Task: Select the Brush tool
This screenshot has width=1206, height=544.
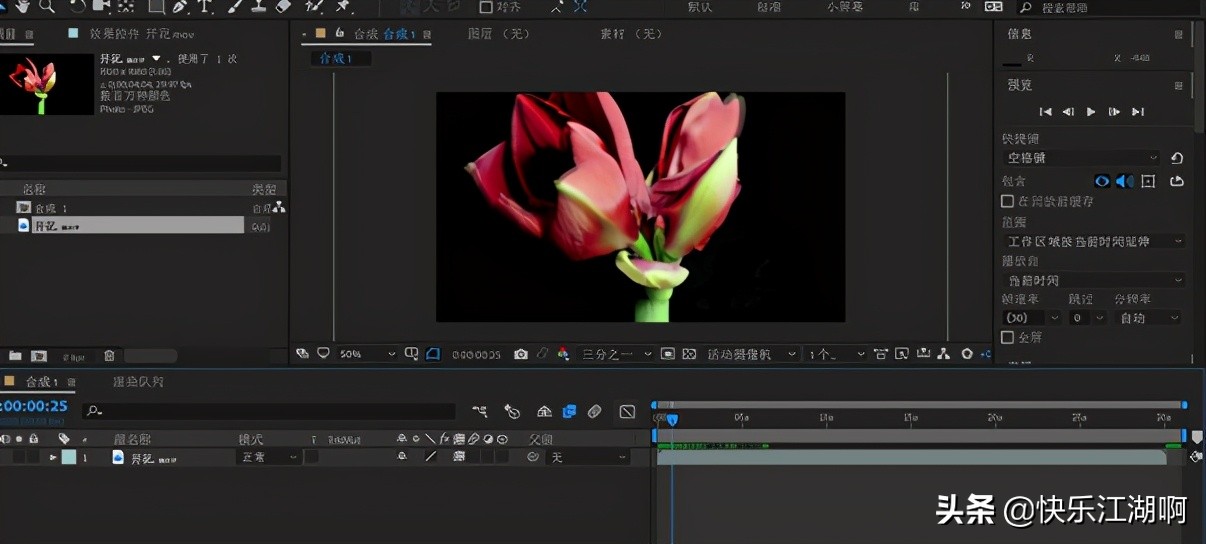Action: [x=234, y=6]
